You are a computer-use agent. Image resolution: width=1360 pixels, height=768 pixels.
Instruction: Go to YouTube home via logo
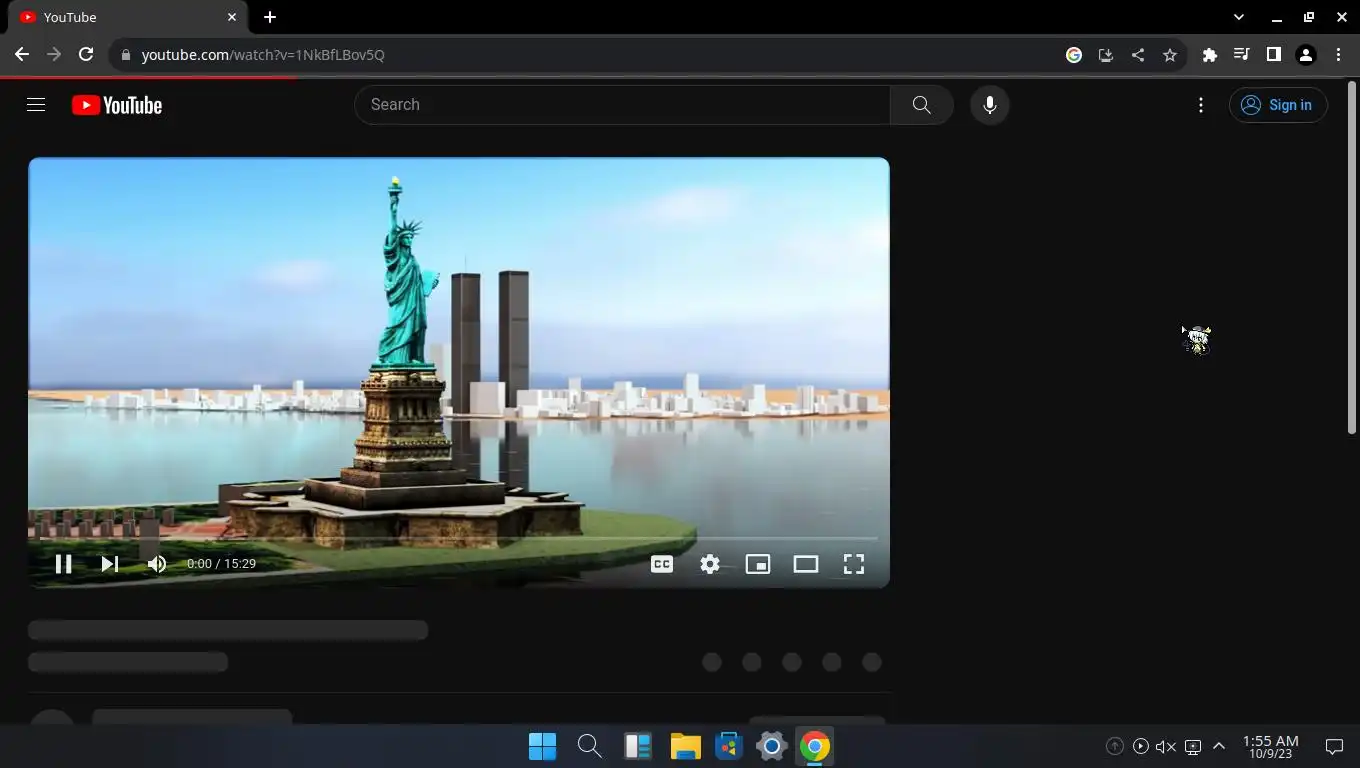pos(117,105)
